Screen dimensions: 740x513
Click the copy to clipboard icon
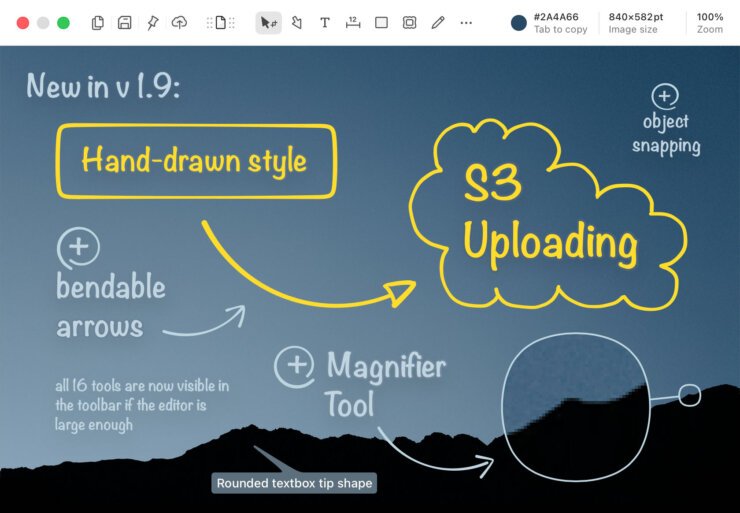tap(97, 23)
